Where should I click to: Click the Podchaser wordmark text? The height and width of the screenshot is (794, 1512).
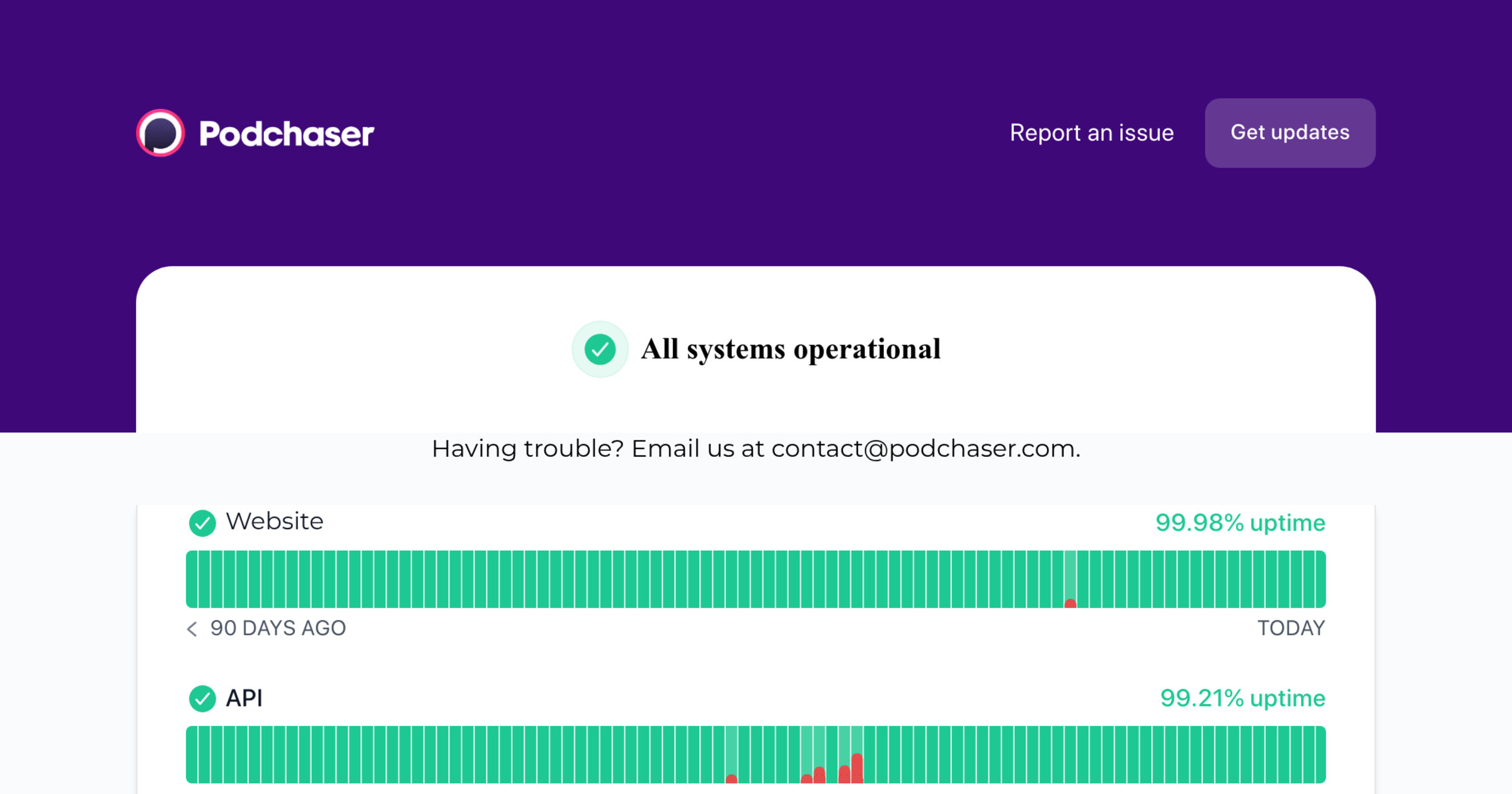click(x=287, y=134)
